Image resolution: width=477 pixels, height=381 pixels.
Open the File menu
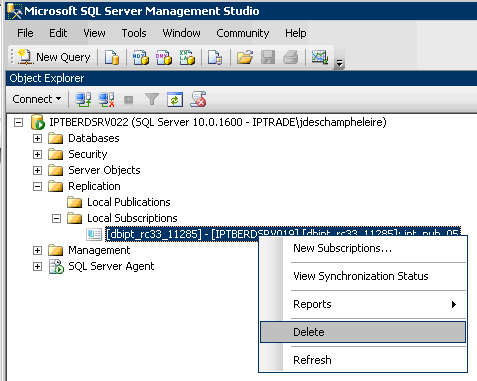(x=25, y=33)
